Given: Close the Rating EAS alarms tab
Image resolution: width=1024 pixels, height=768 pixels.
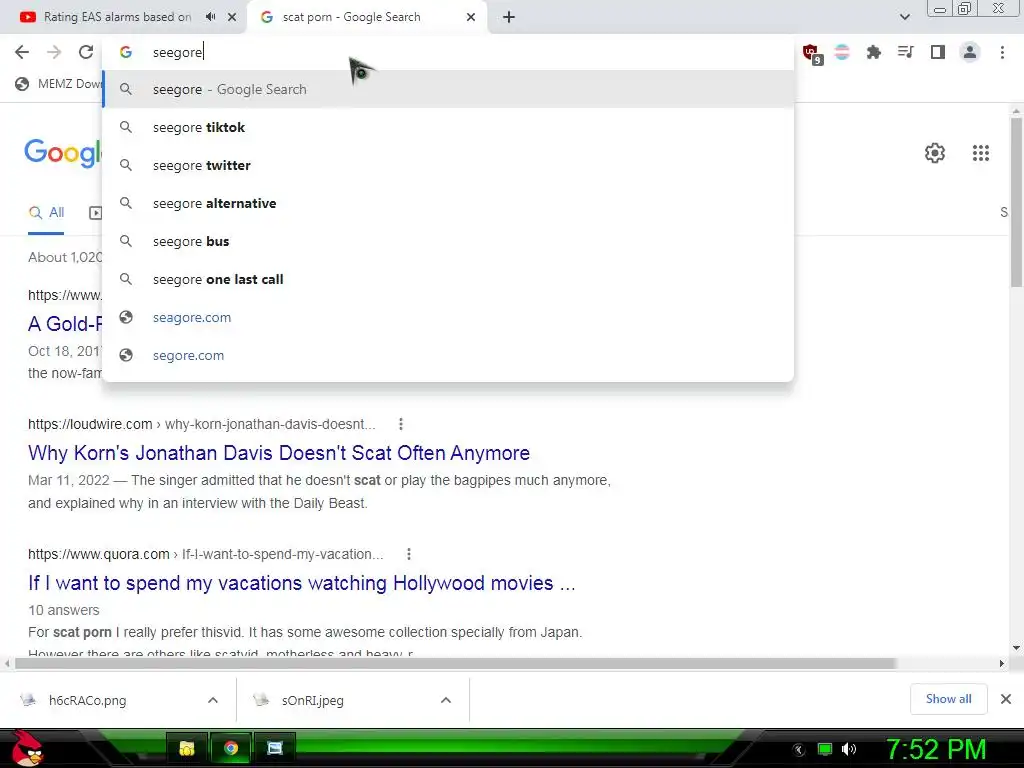Looking at the screenshot, I should pos(232,17).
